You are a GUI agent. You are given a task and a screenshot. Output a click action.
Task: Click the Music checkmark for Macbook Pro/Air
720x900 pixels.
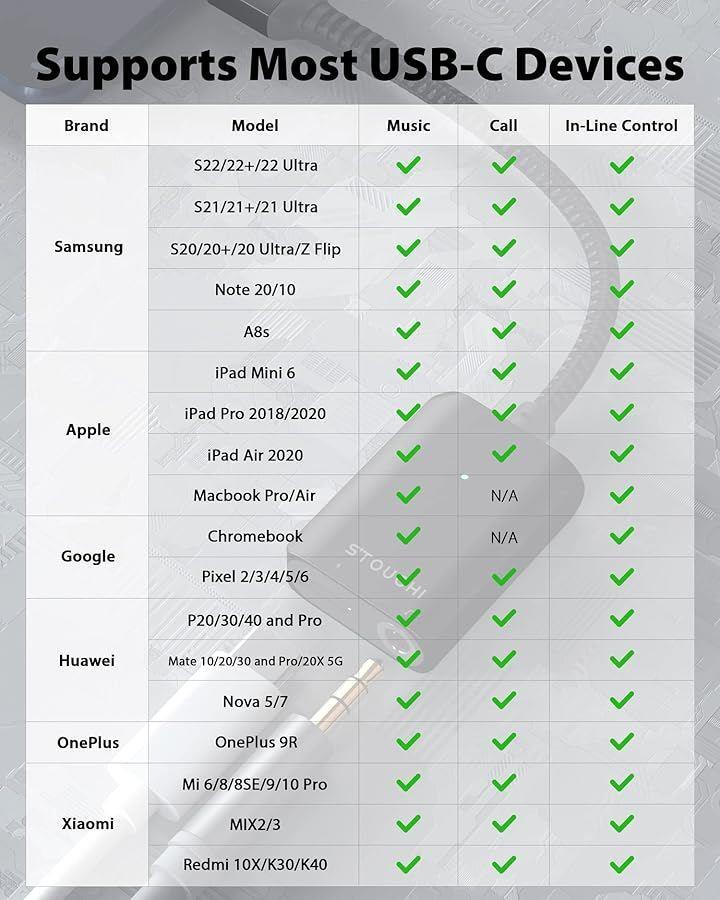[408, 495]
